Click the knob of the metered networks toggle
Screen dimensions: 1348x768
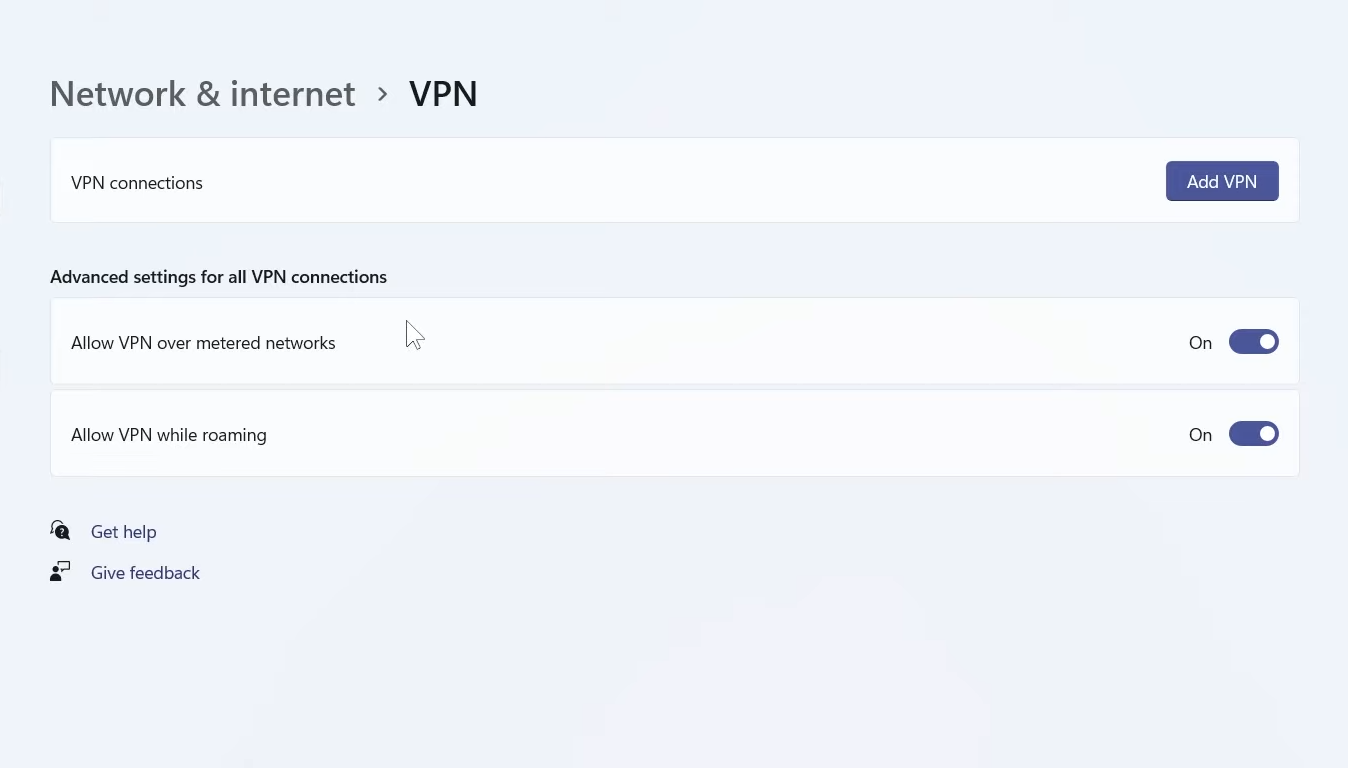[1267, 342]
